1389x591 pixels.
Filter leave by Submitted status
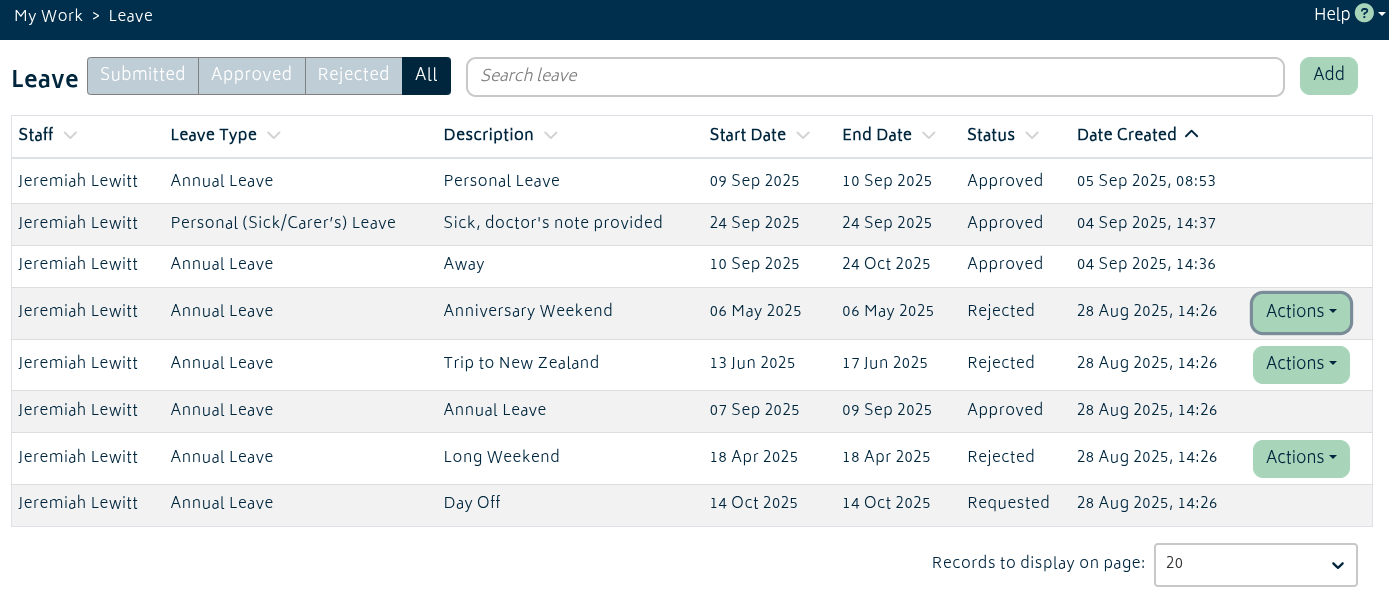(x=142, y=75)
